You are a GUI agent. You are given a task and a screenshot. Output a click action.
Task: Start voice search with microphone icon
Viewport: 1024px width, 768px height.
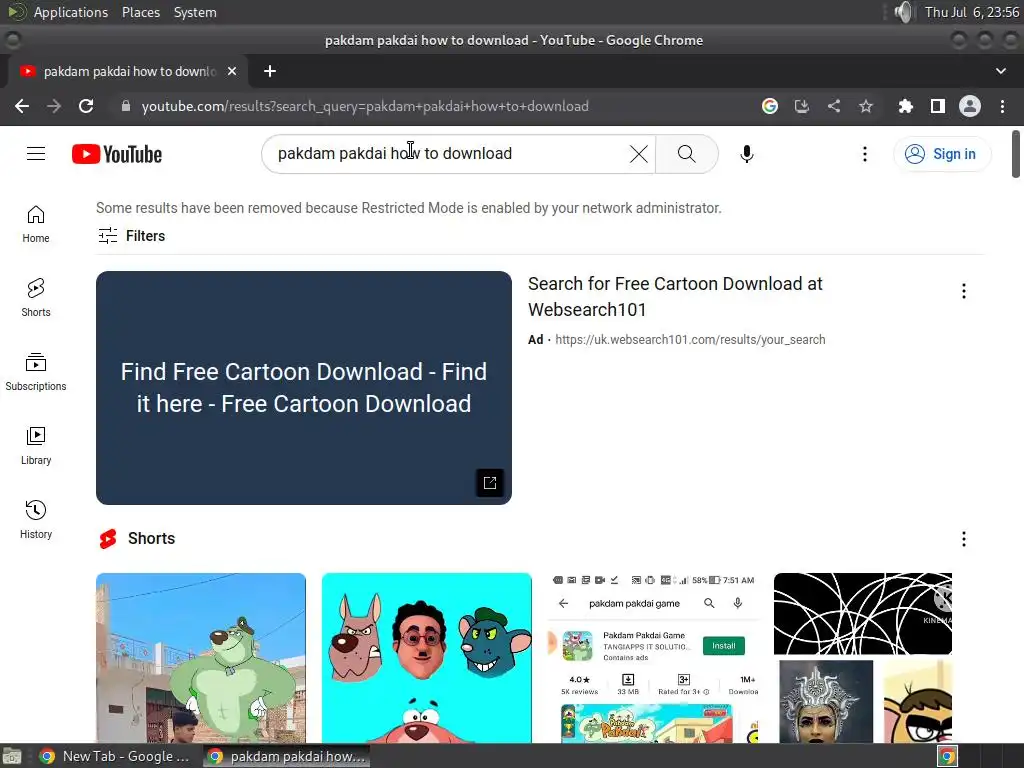746,154
